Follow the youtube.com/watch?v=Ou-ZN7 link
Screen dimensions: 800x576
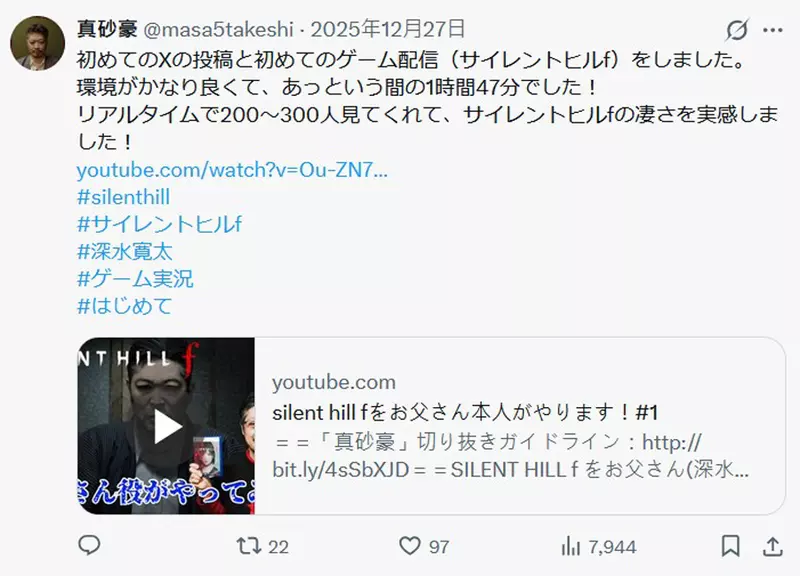[x=232, y=169]
